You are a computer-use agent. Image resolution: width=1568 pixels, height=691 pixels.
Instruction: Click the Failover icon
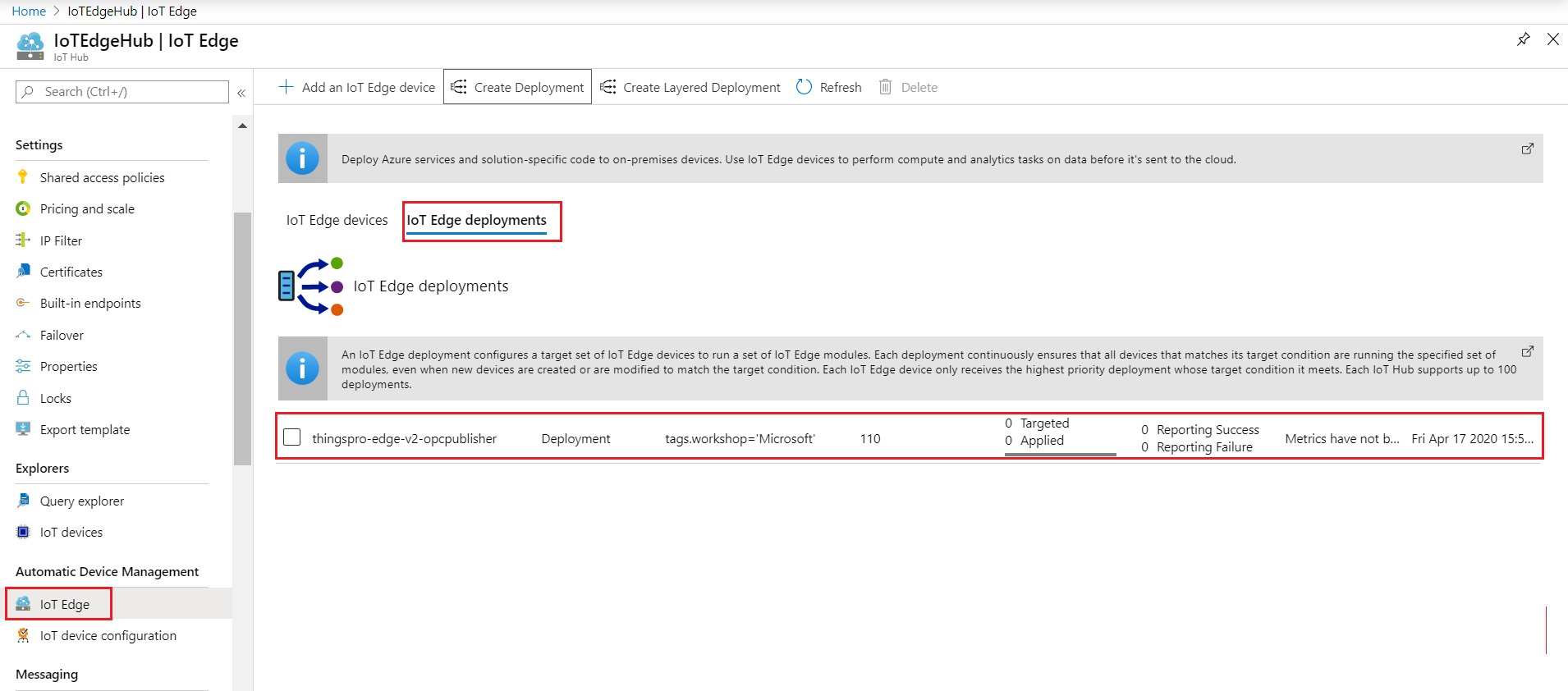coord(23,335)
